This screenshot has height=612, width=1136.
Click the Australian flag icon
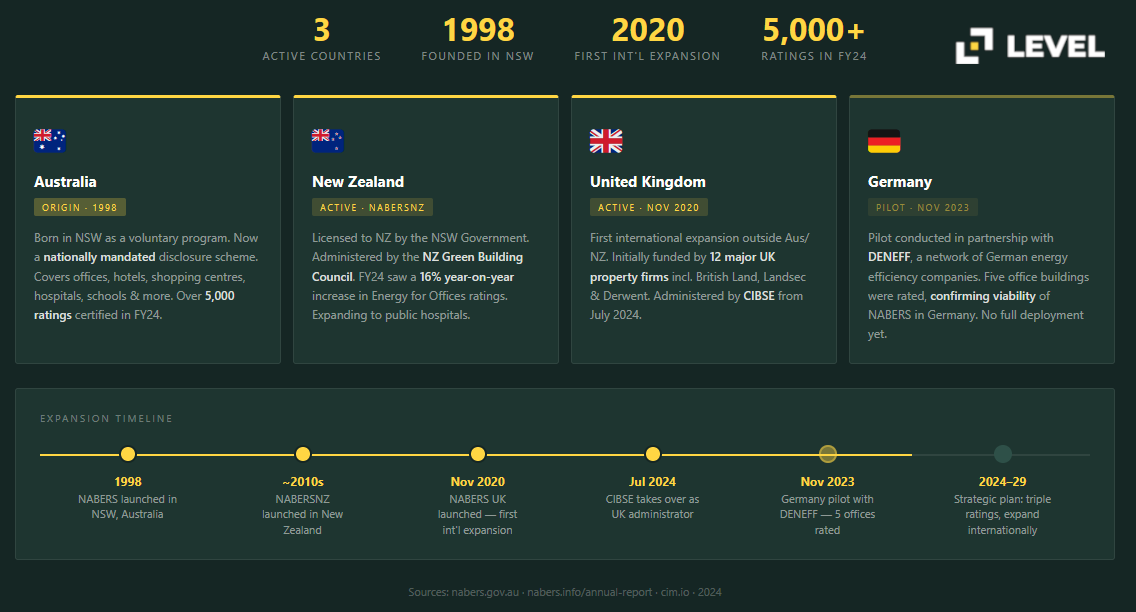coord(51,141)
